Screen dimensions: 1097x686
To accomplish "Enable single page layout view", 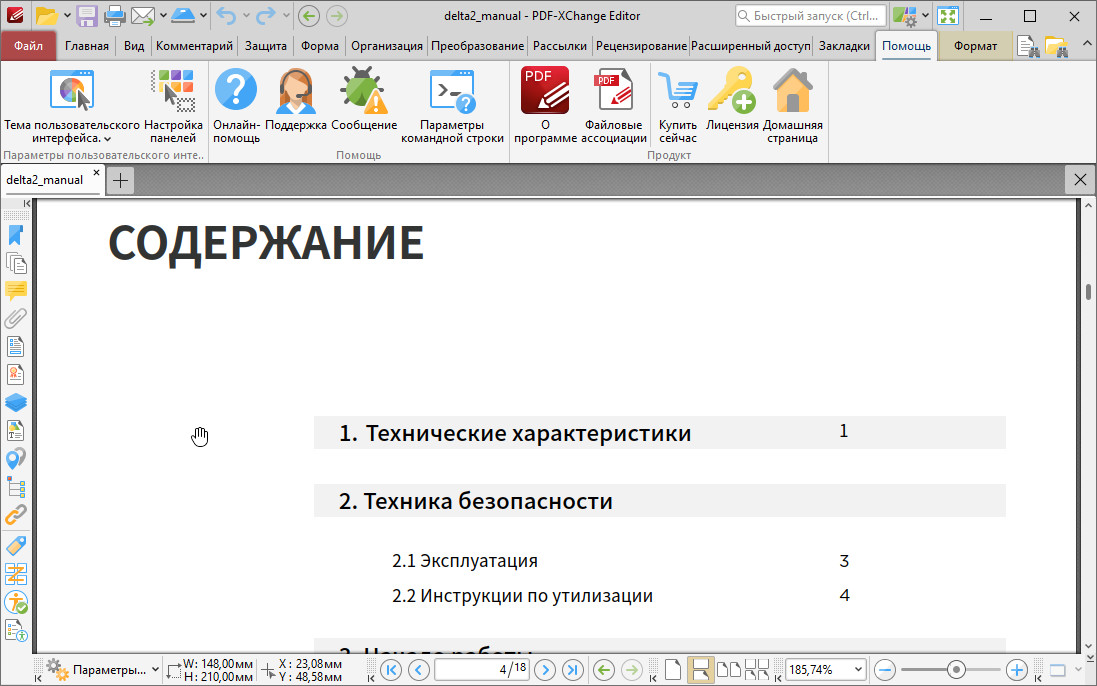I will pos(674,669).
